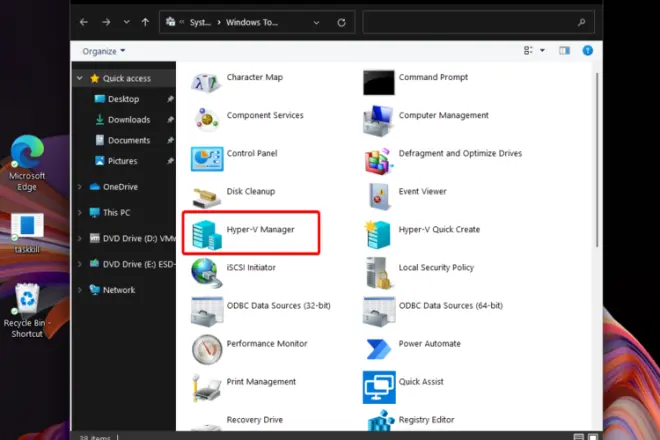The image size is (660, 440).
Task: Select the Recovery Drive label
Action: 255,419
